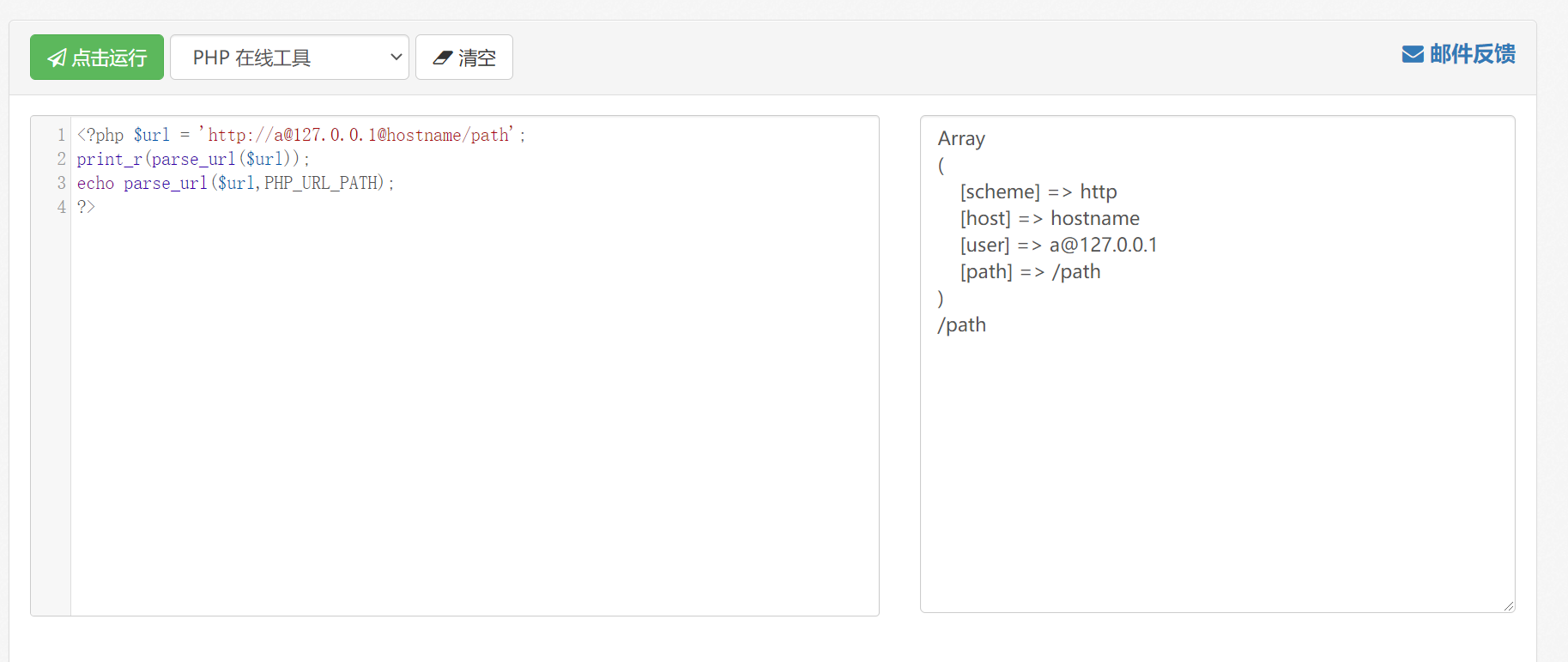Screen dimensions: 1568x662
Task: Click the [scheme] => http output line
Action: tap(1038, 192)
